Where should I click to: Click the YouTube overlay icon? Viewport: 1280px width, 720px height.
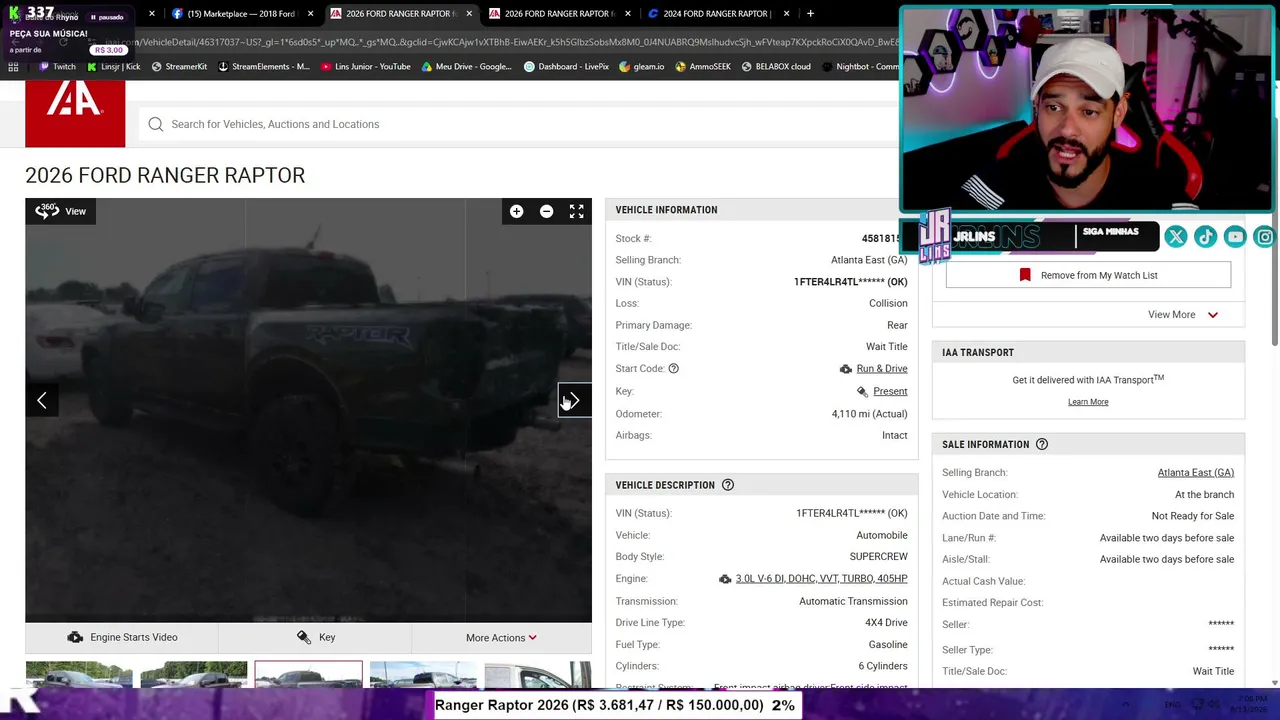[x=1236, y=237]
